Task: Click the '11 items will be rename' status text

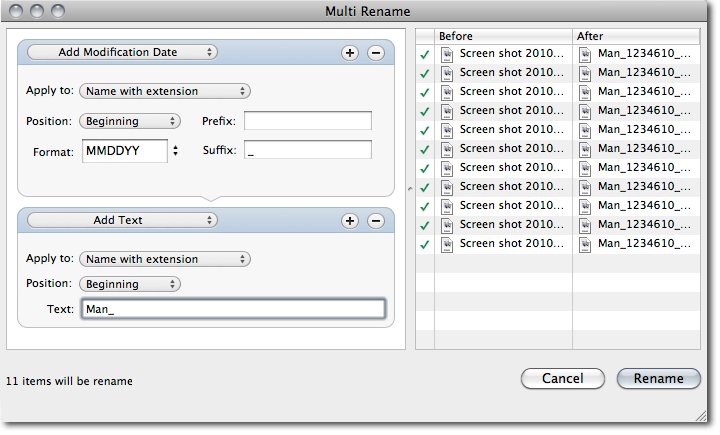Action: (69, 381)
